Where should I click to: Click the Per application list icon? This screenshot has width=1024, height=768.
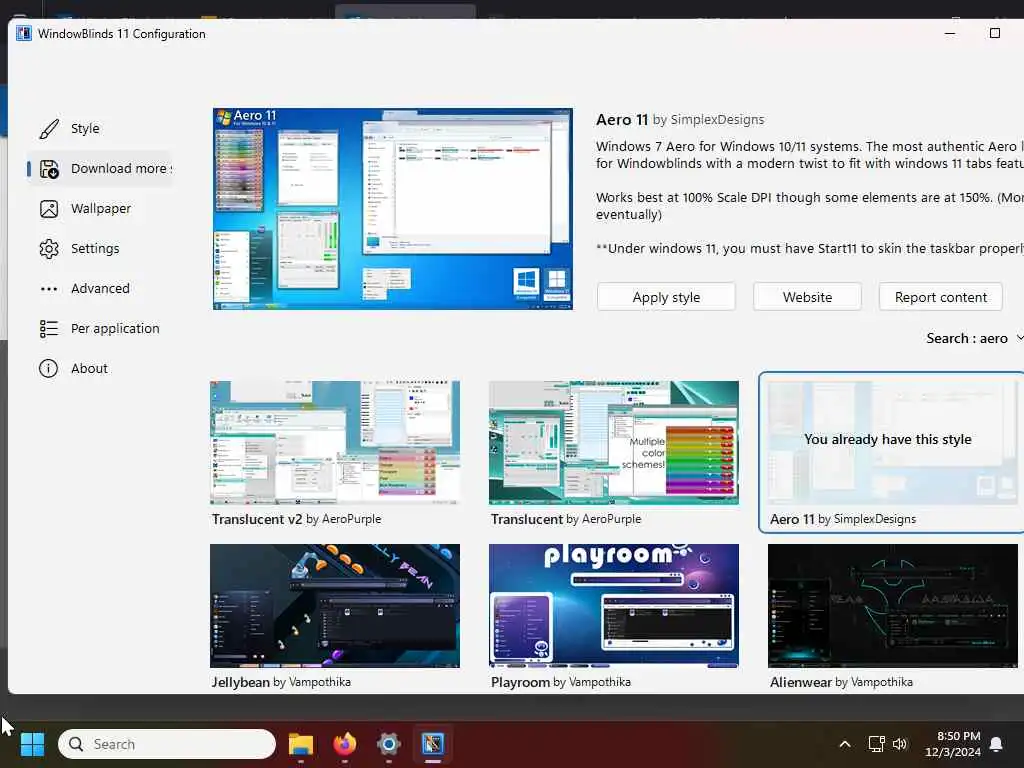point(49,328)
